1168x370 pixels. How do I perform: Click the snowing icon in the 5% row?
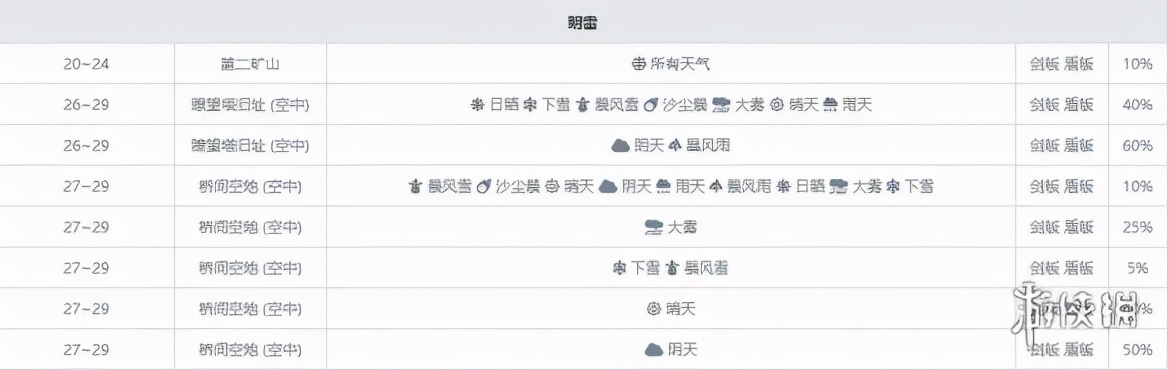coord(619,267)
